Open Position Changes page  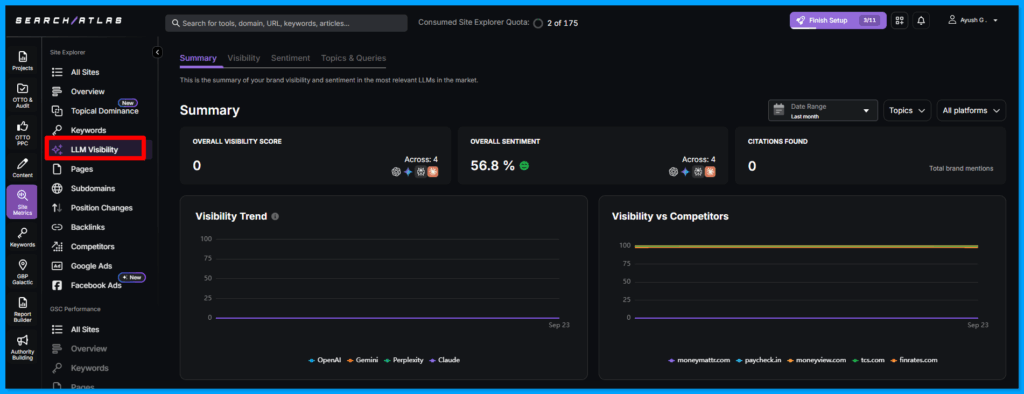pyautogui.click(x=101, y=208)
